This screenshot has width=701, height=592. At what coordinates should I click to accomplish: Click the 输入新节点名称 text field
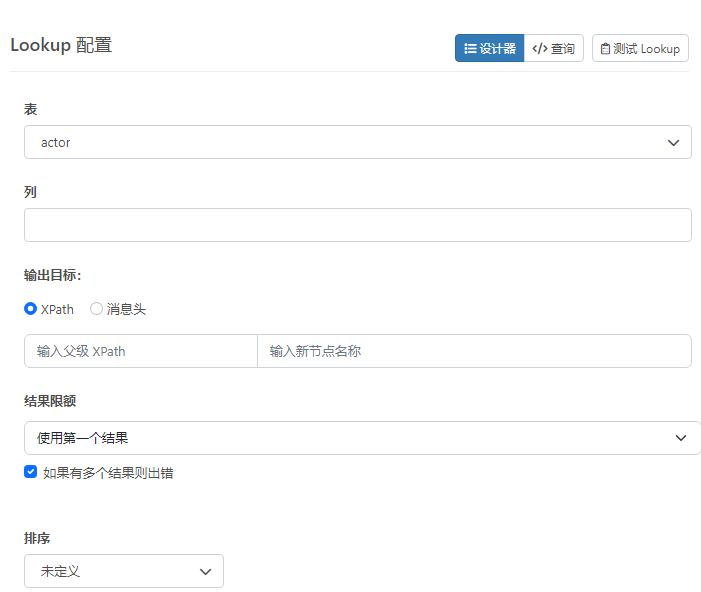click(473, 351)
